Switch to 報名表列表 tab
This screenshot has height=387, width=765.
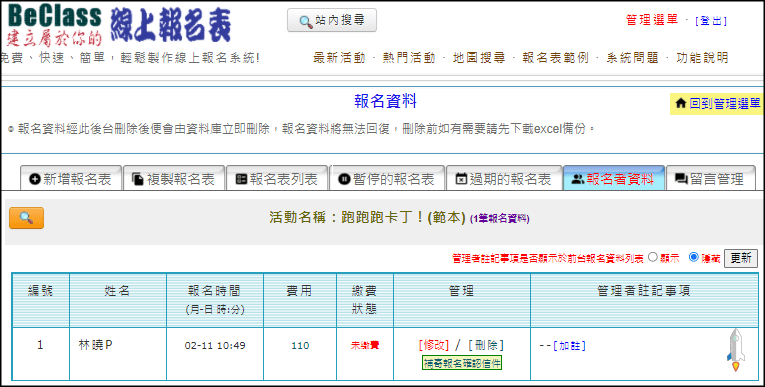(277, 179)
